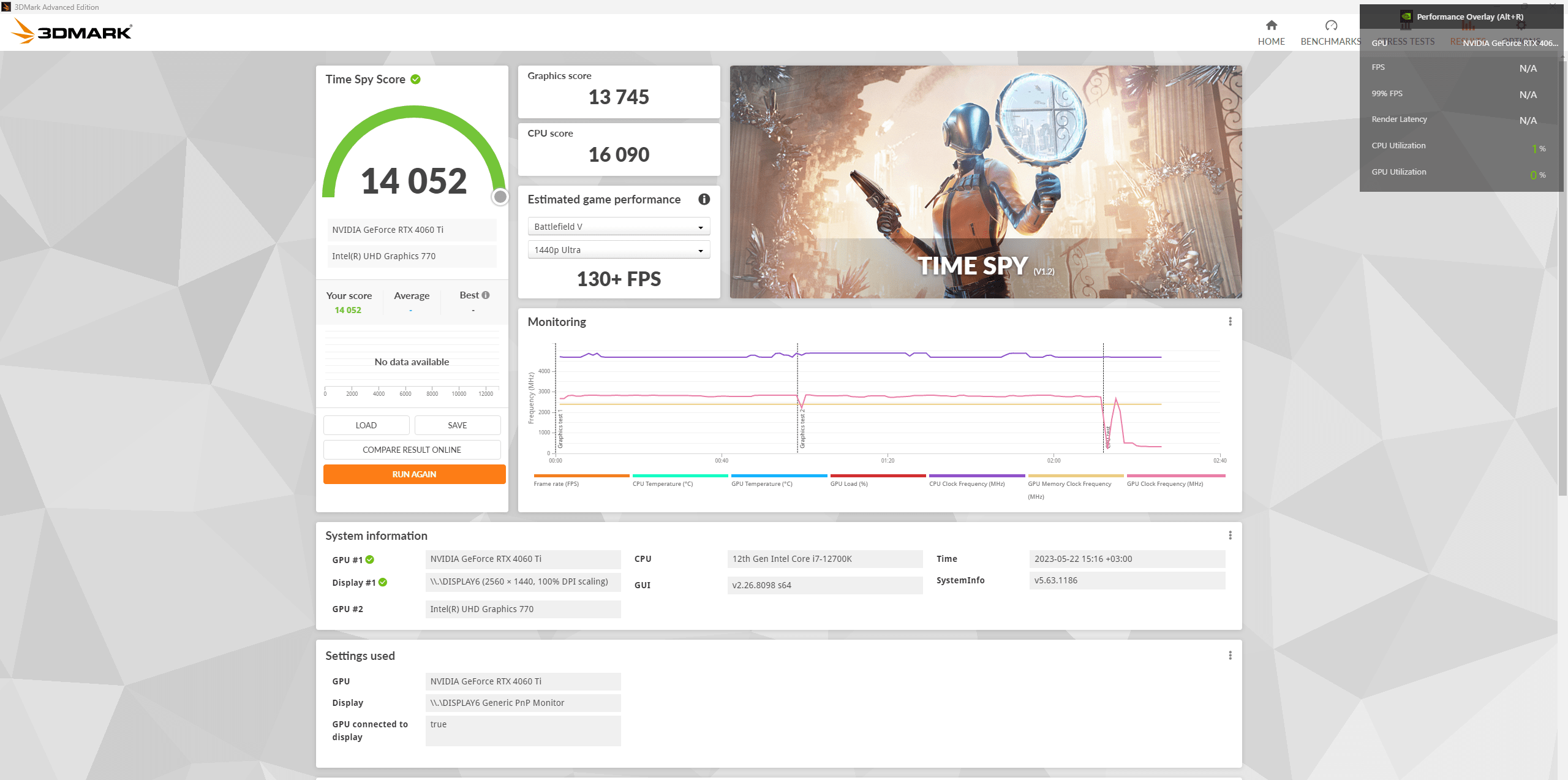The height and width of the screenshot is (780, 1568).
Task: Click GPU #1 green verification checkmark
Action: point(370,559)
